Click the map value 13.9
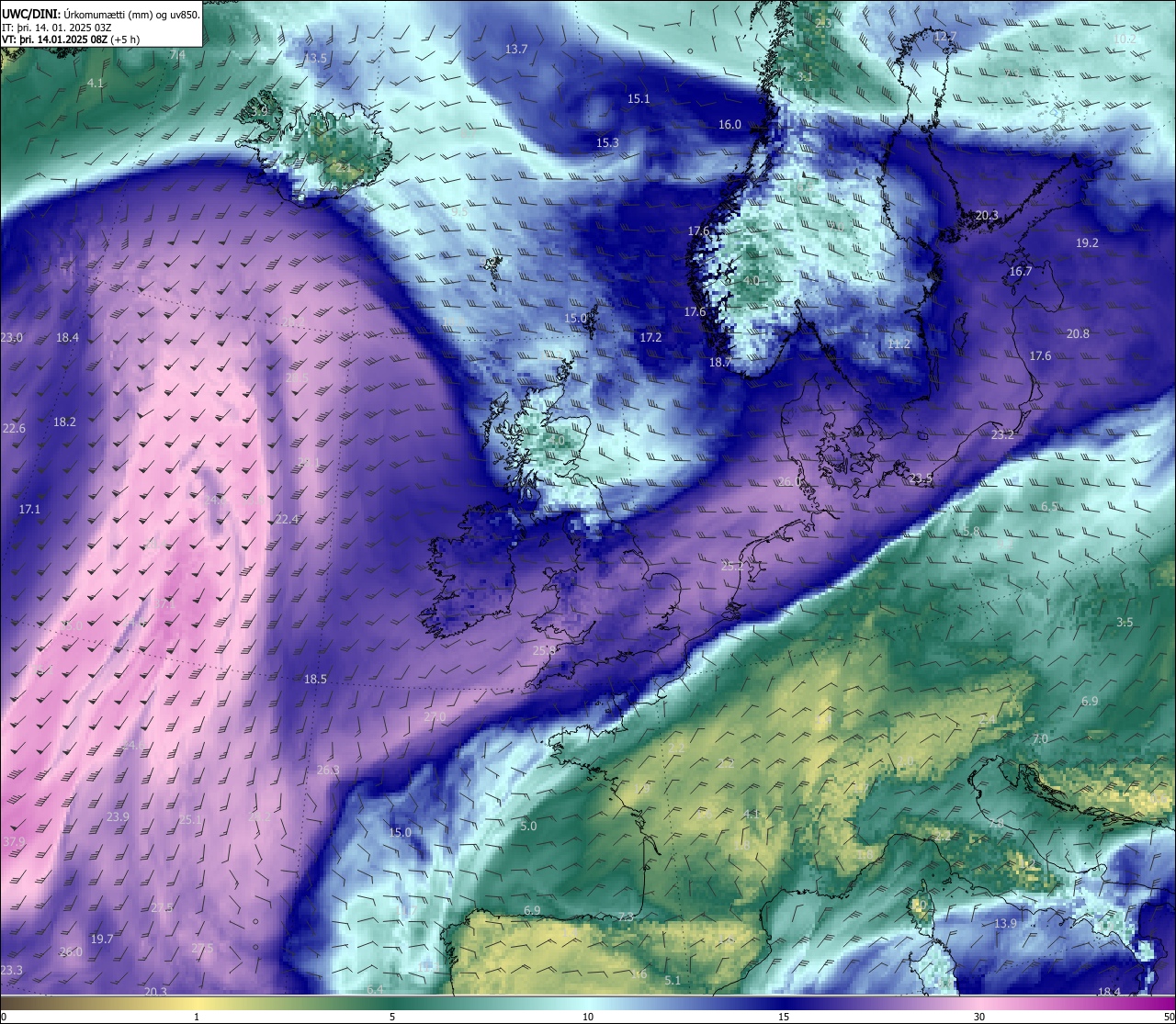 click(x=1006, y=923)
